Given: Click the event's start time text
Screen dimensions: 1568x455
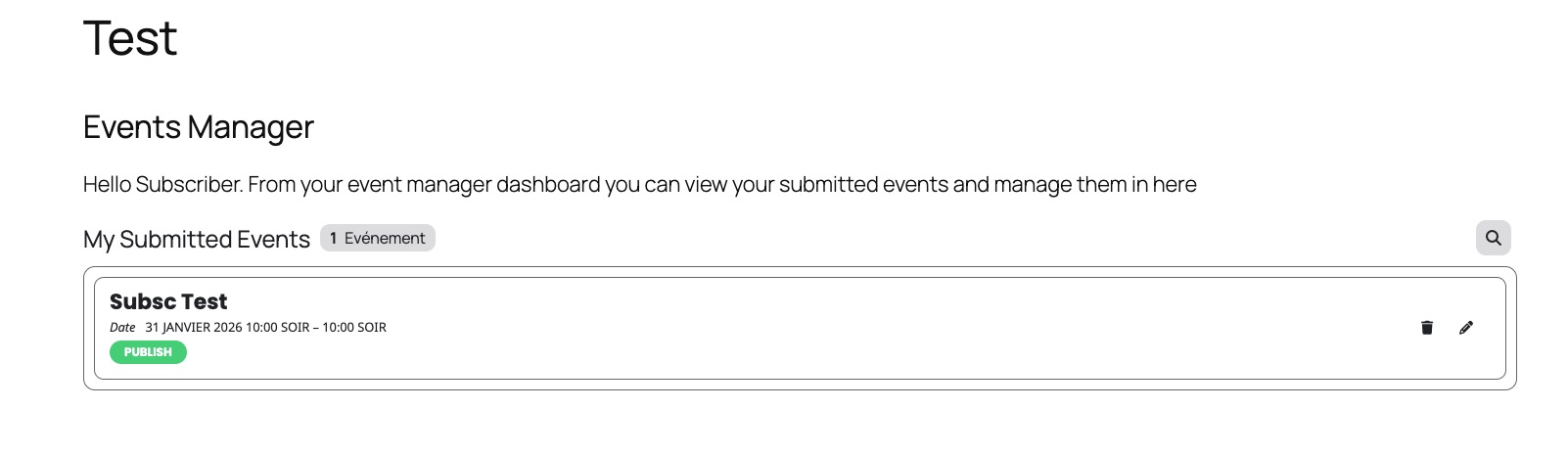Looking at the screenshot, I should pyautogui.click(x=277, y=328).
